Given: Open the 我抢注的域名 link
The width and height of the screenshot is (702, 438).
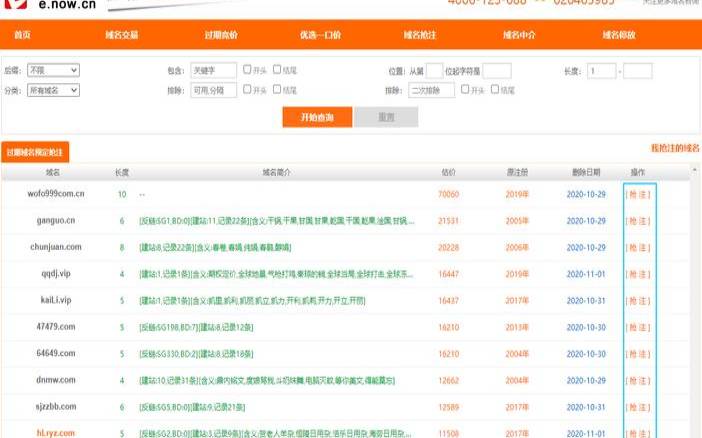Looking at the screenshot, I should 675,148.
